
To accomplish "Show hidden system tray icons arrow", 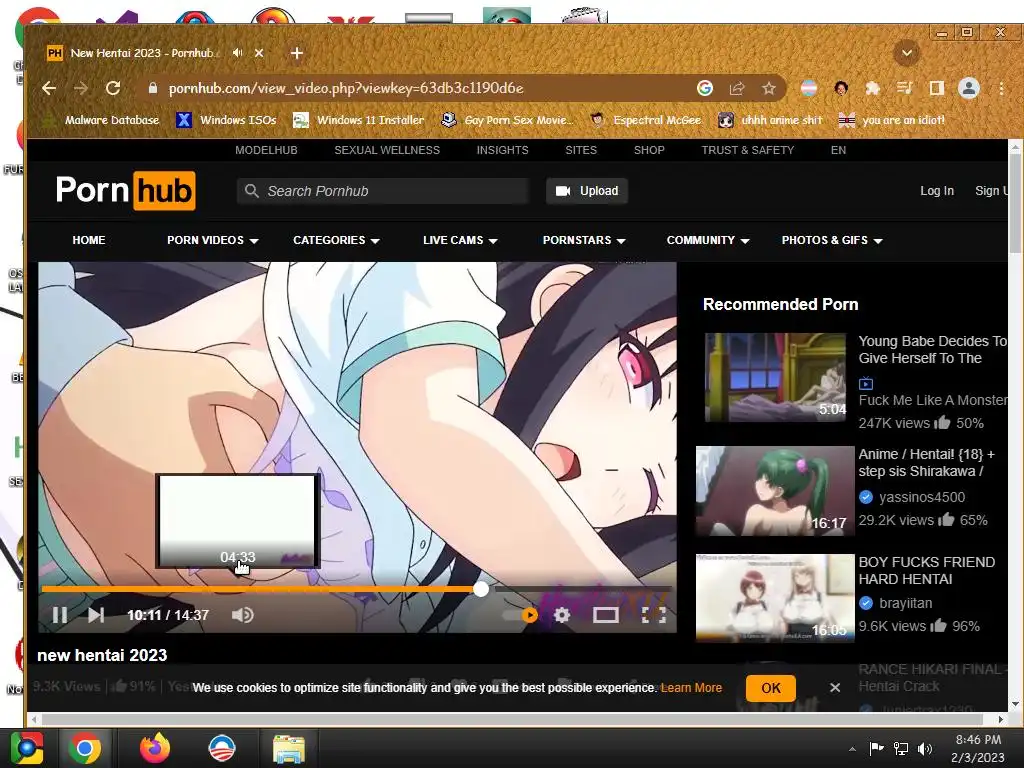I will [x=852, y=749].
